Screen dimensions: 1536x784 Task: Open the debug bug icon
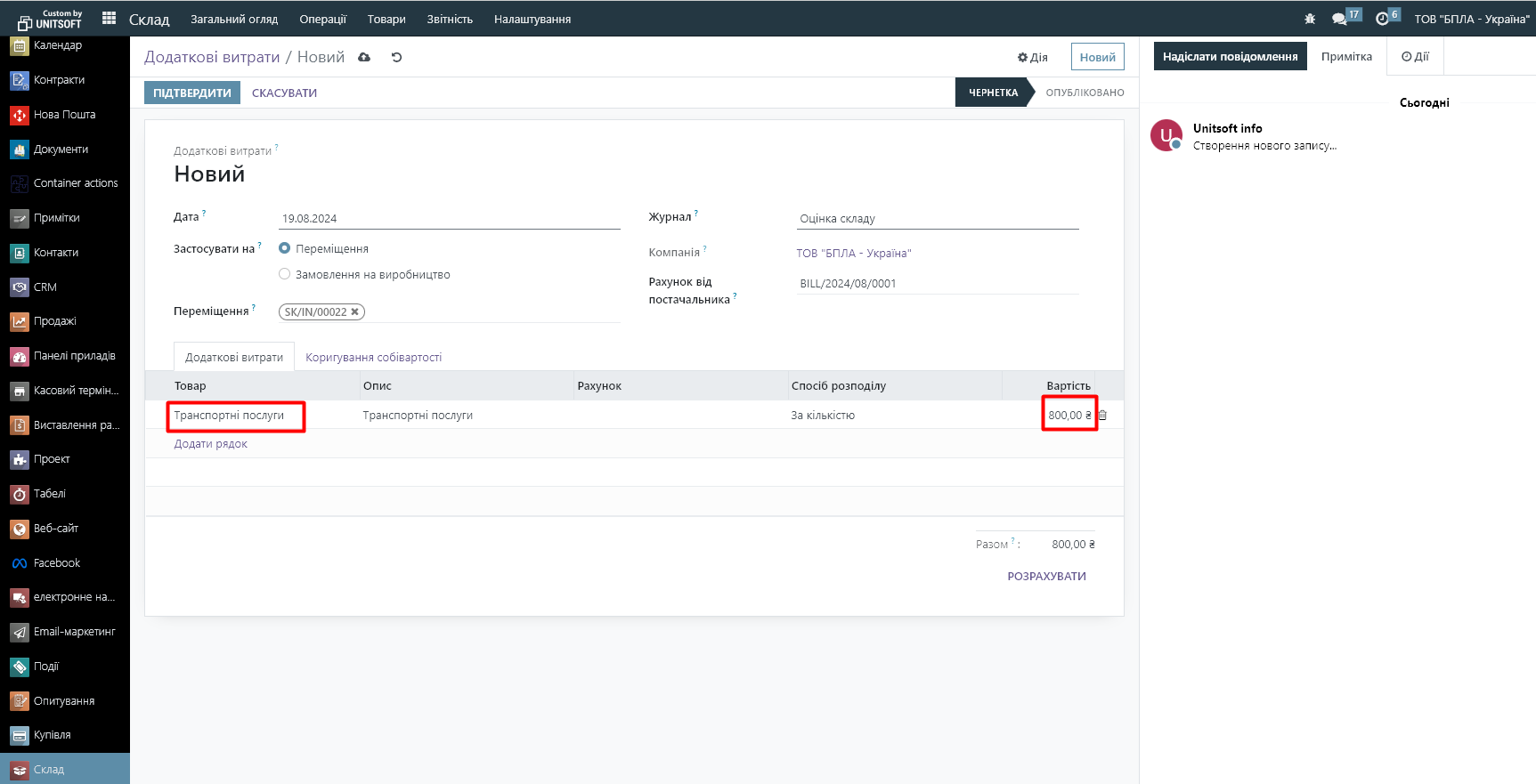click(x=1309, y=19)
